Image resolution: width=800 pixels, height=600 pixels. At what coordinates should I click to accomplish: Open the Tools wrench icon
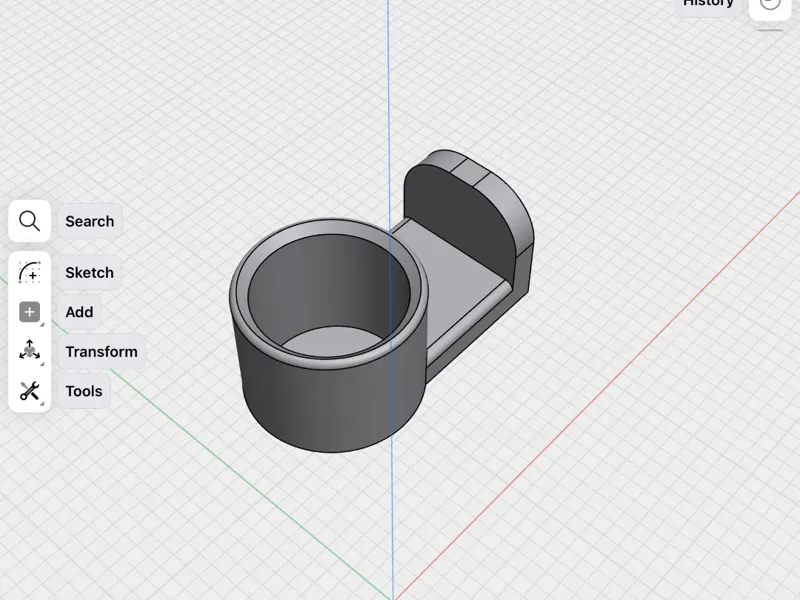click(29, 391)
